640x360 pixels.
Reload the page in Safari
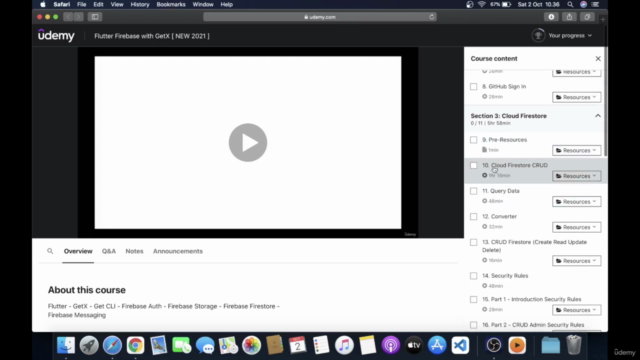(x=431, y=17)
